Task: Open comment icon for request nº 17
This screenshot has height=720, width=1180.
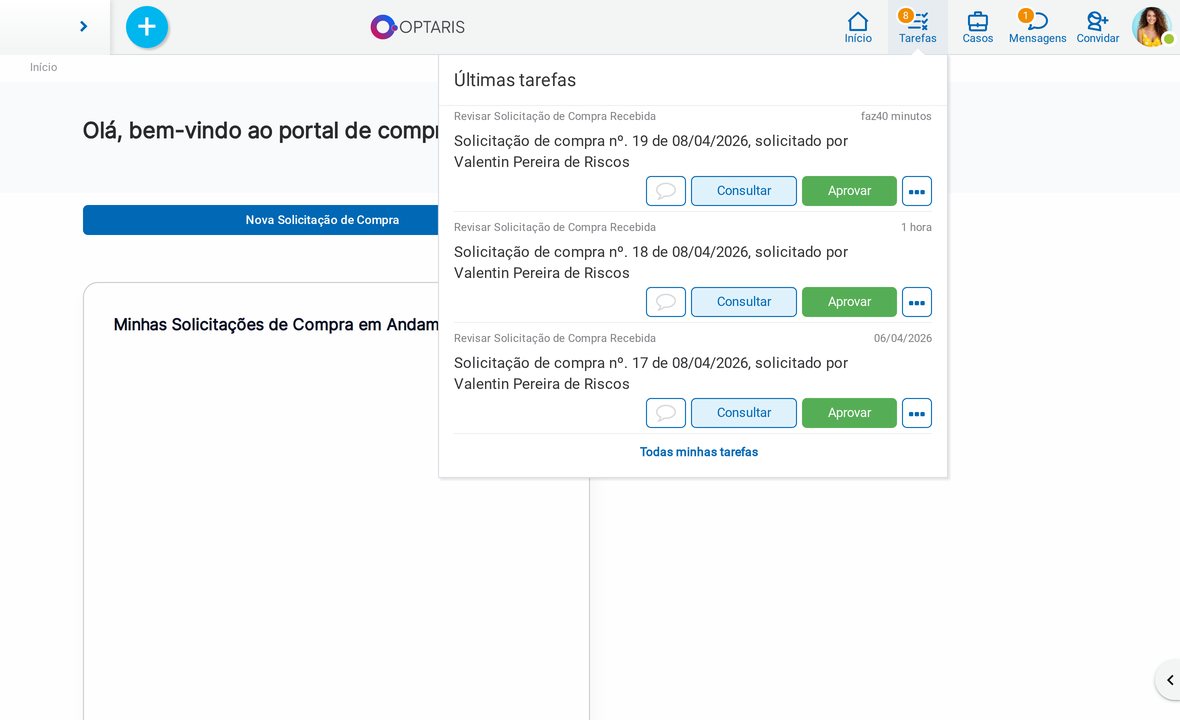Action: coord(666,413)
